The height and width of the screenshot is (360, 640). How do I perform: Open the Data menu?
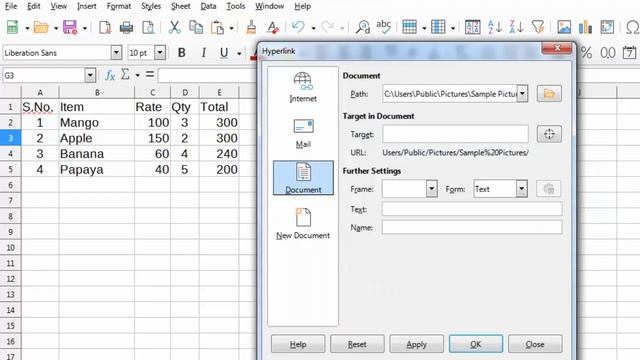[x=208, y=6]
